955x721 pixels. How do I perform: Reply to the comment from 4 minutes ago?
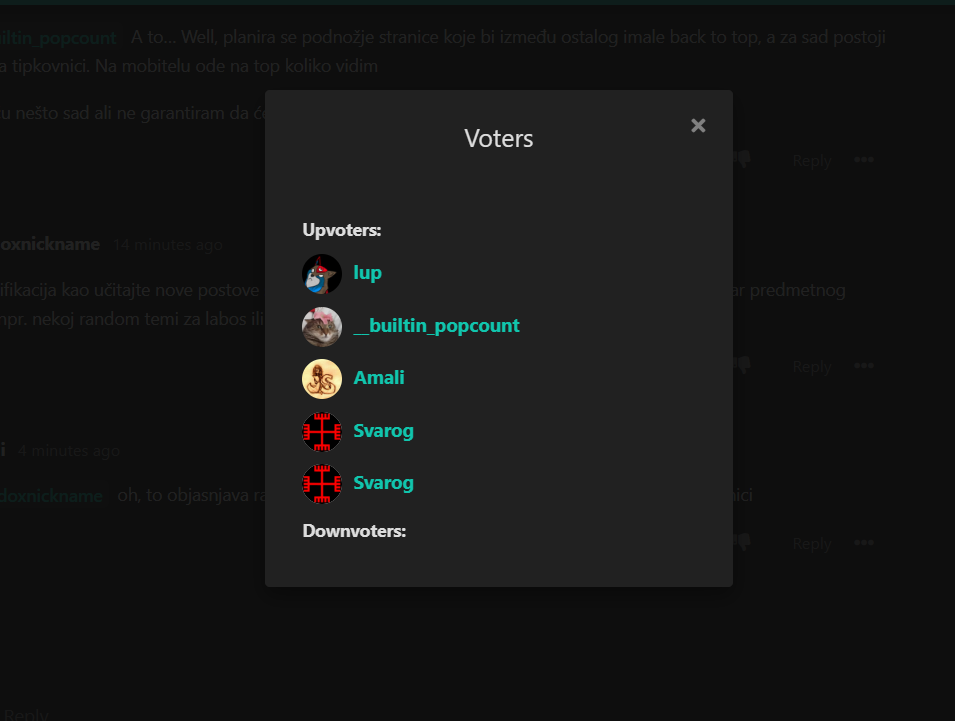click(812, 543)
